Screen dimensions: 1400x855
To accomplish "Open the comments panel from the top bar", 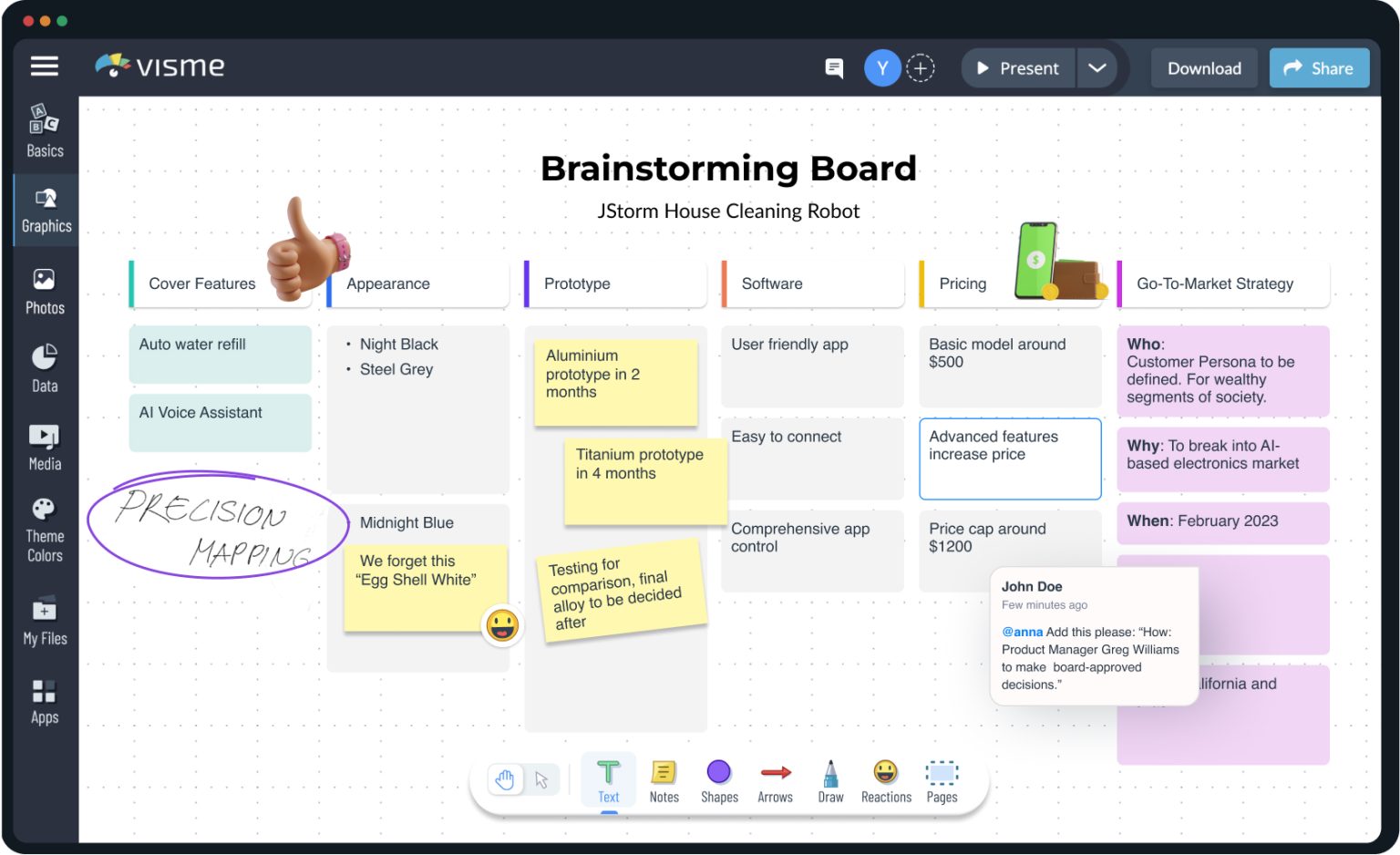I will [x=833, y=67].
